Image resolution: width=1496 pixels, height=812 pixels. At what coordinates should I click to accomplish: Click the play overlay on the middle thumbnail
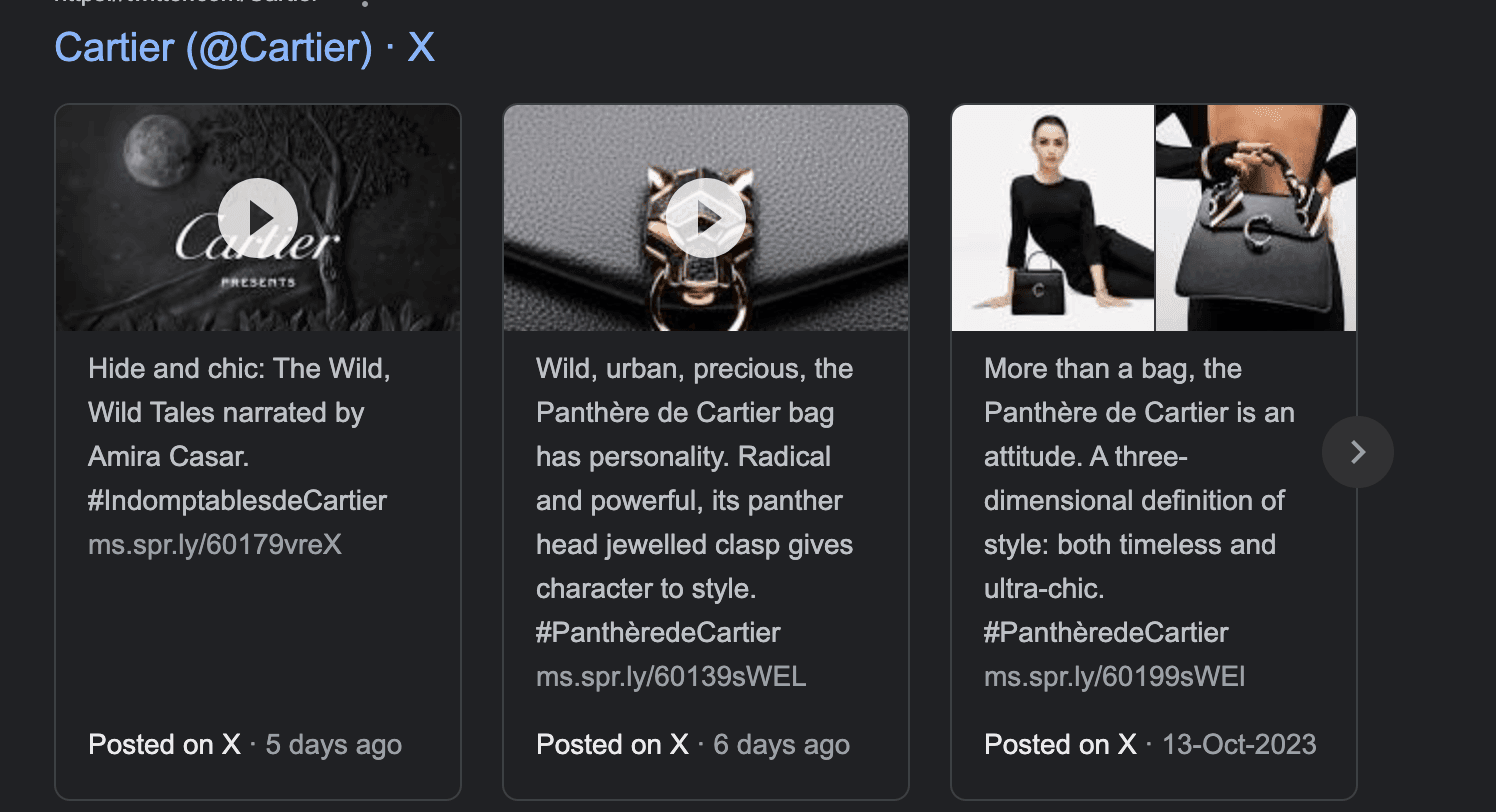706,218
